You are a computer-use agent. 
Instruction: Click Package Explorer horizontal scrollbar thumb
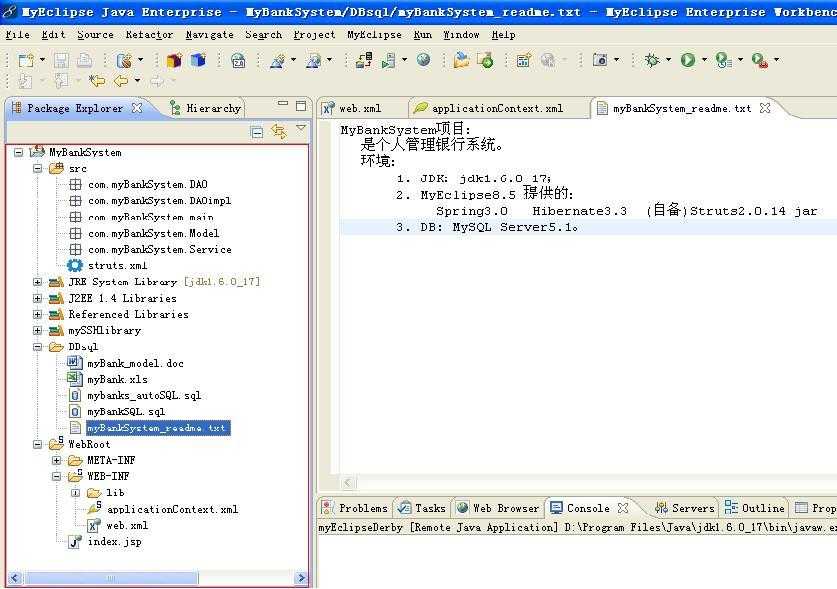click(112, 578)
